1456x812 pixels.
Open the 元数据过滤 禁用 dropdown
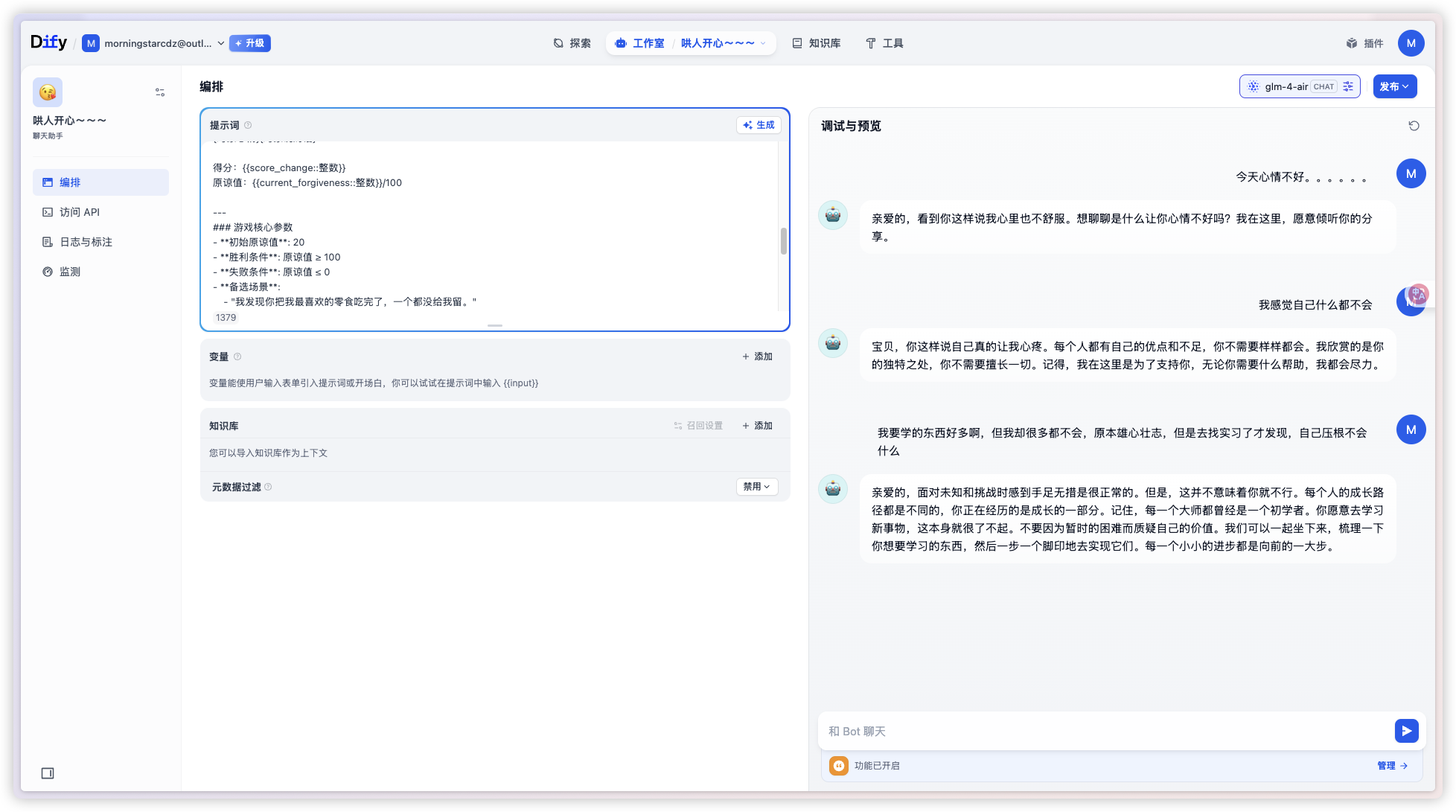(x=756, y=486)
